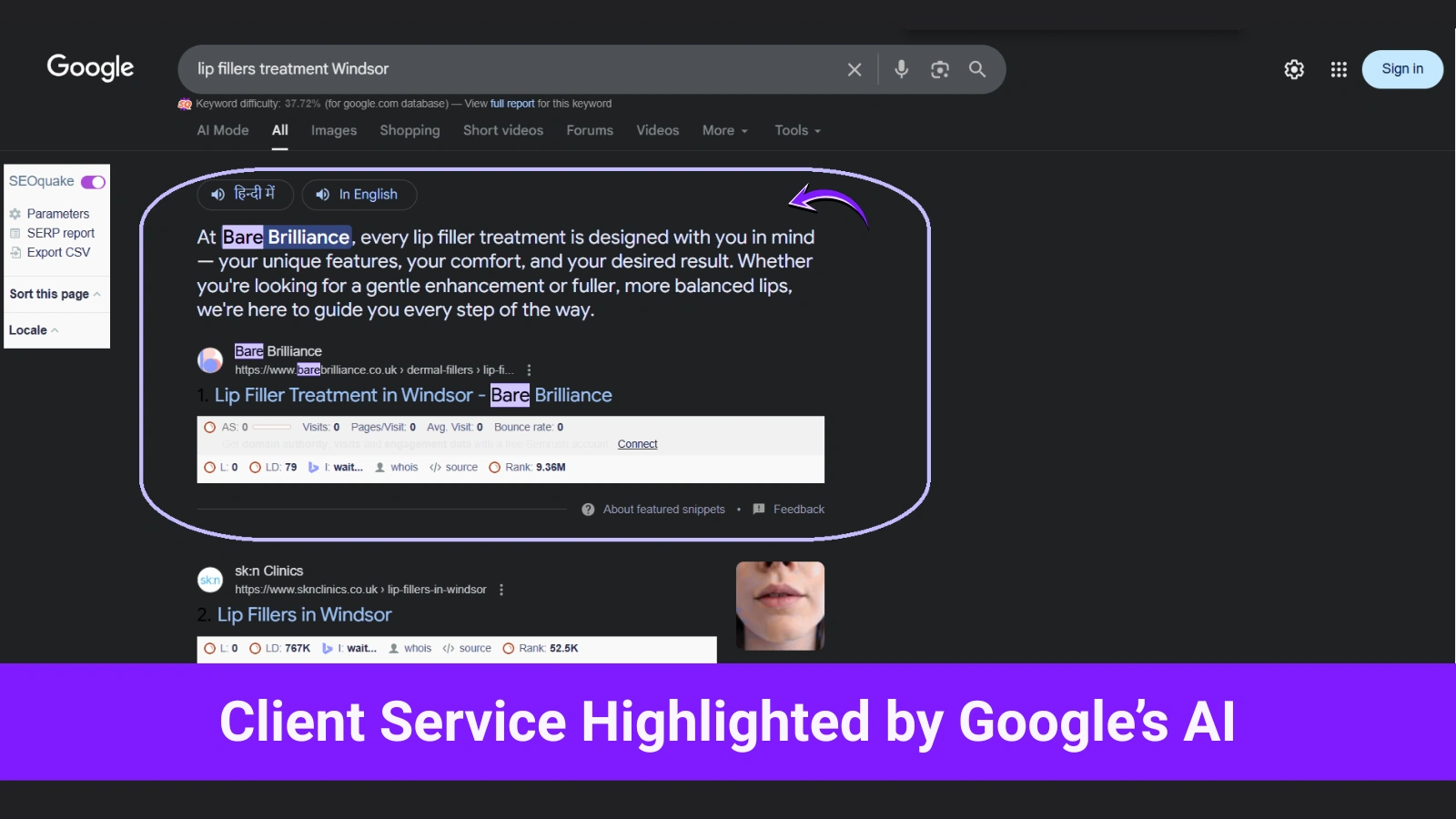
Task: Open the More results type menu
Action: tap(724, 130)
